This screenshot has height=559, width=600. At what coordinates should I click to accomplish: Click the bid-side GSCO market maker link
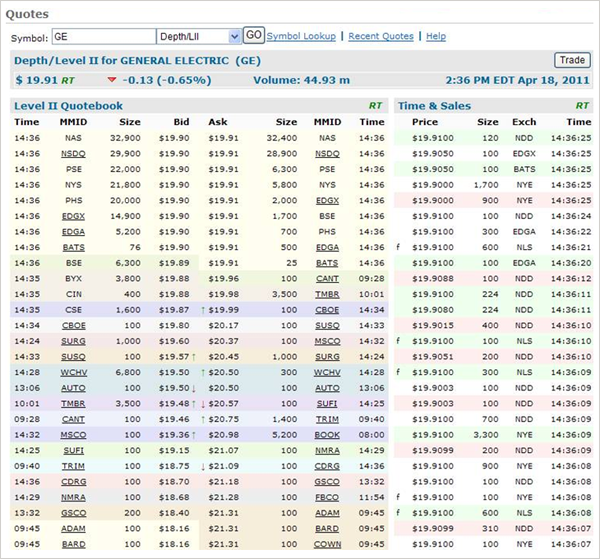73,513
